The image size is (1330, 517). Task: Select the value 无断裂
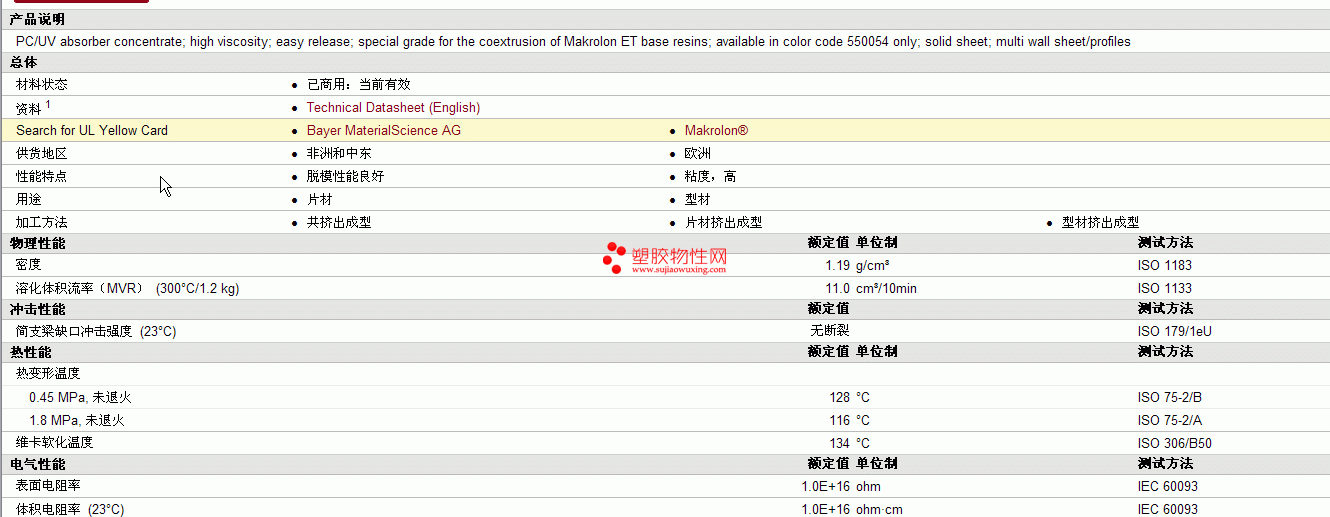830,330
